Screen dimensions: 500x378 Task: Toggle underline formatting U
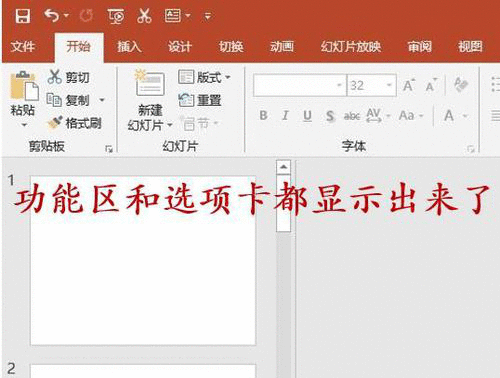point(307,116)
